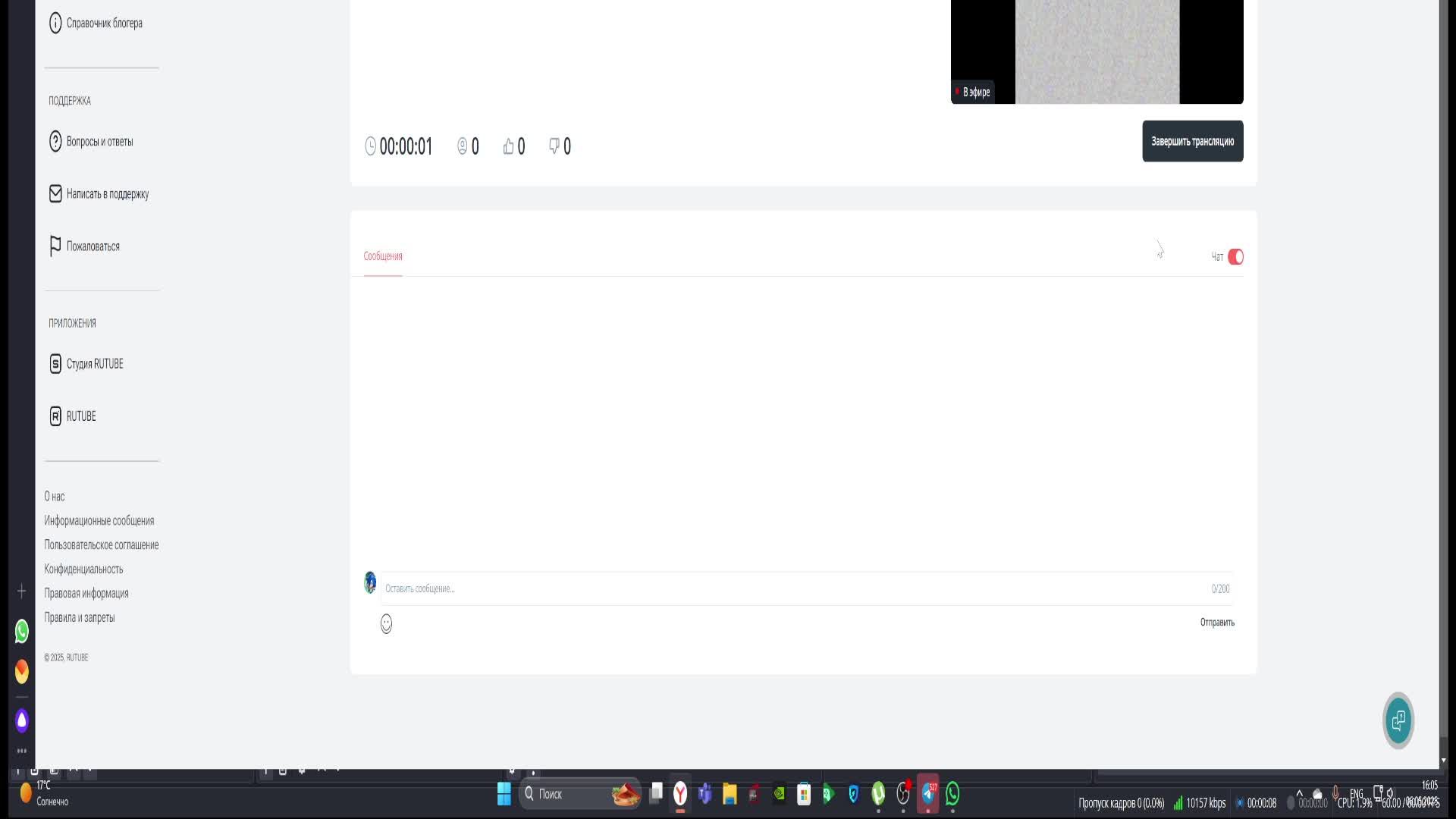
Task: Open Студия RUTUBE app link
Action: 94,364
